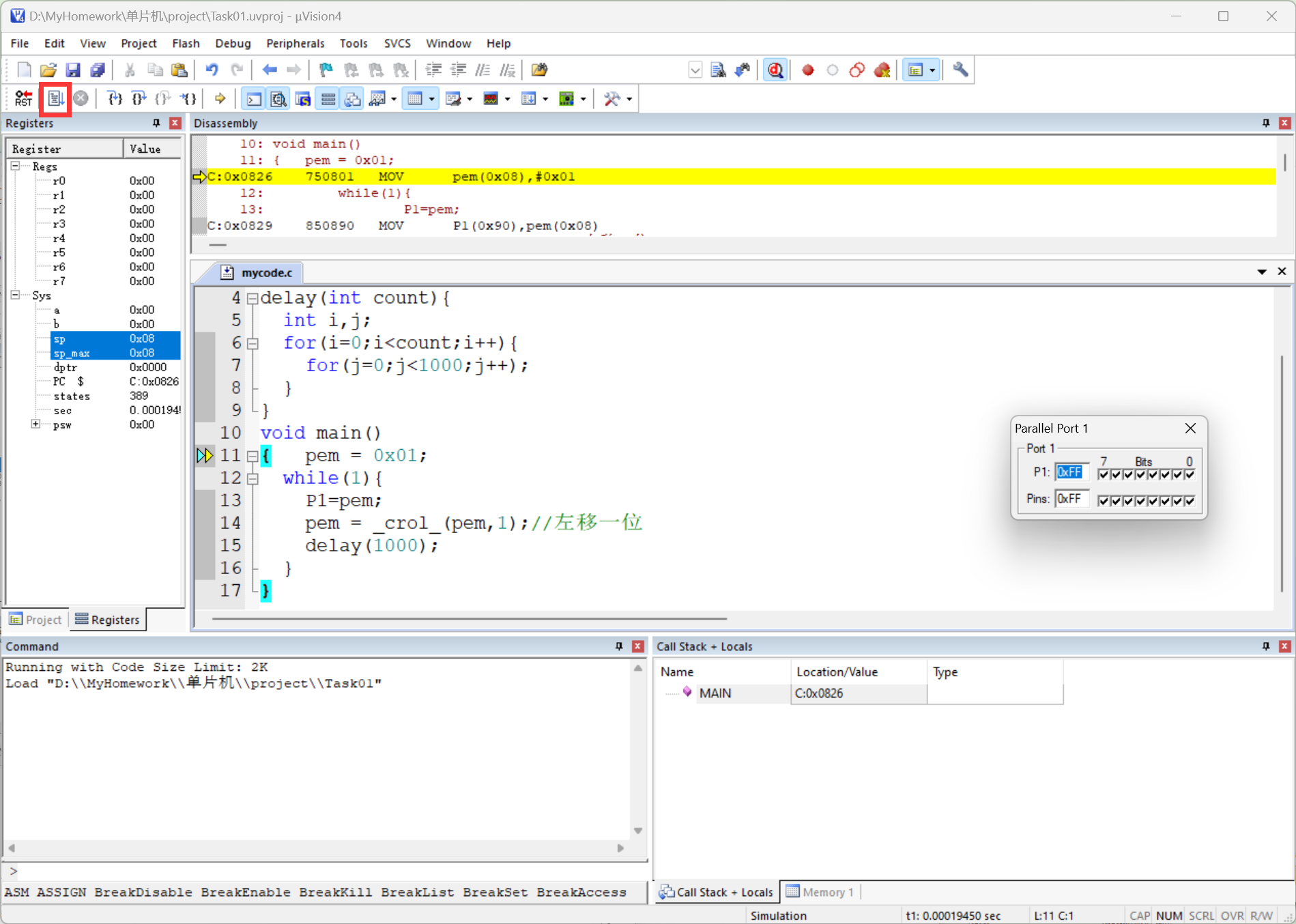Show next statement yellow arrow icon
This screenshot has width=1296, height=924.
[220, 99]
